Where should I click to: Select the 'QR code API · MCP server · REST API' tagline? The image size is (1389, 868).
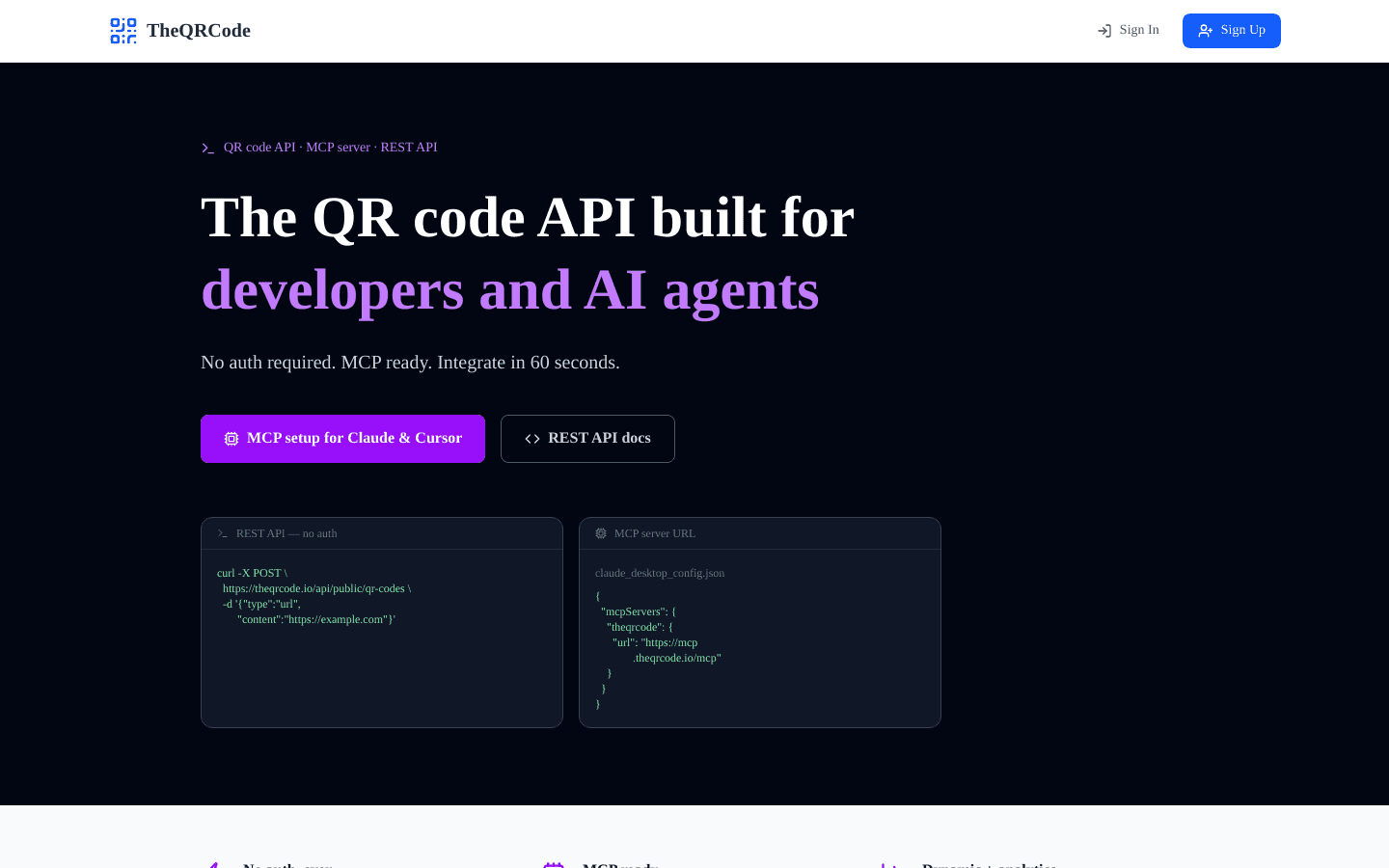[x=331, y=147]
